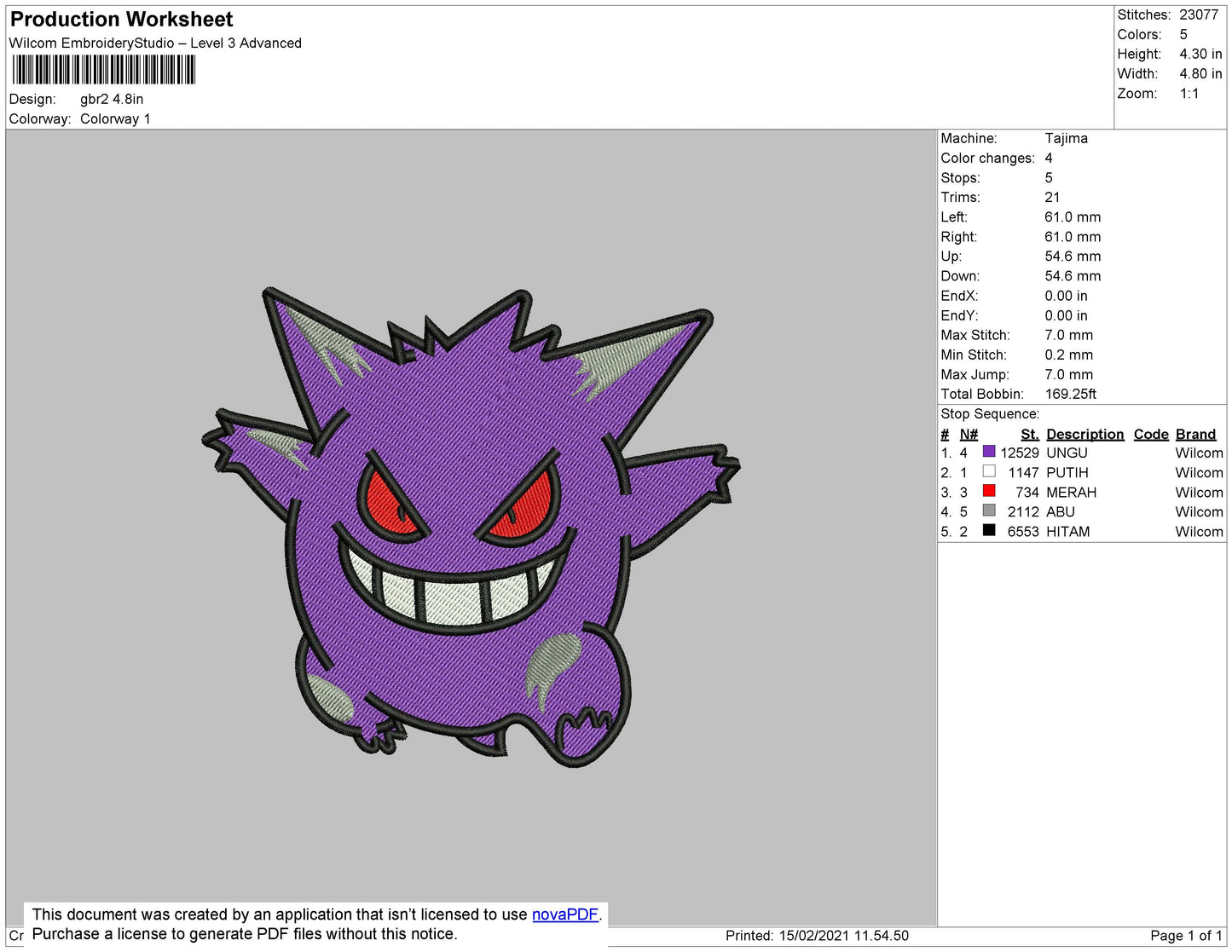This screenshot has height=952, width=1232.
Task: Click the Zoom value 1:1
Action: pyautogui.click(x=1189, y=94)
